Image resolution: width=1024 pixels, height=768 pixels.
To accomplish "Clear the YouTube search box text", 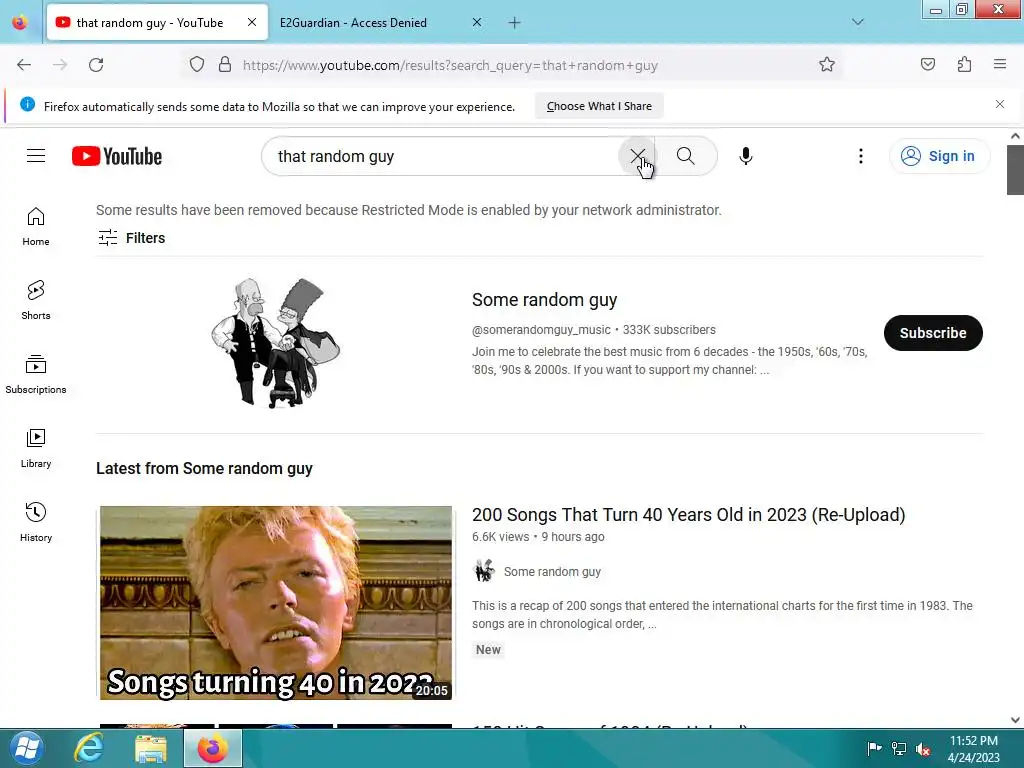I will coord(637,156).
